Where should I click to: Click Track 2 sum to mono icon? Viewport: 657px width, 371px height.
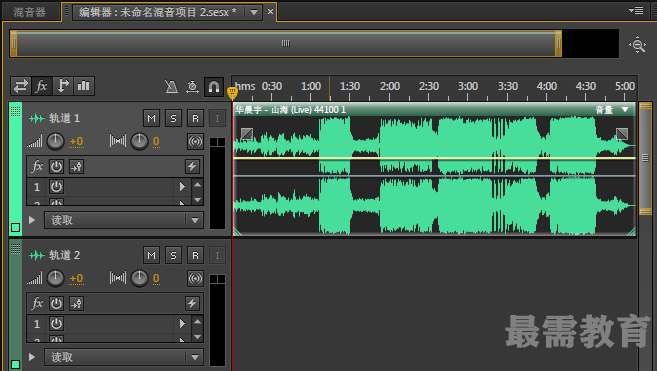coord(195,278)
